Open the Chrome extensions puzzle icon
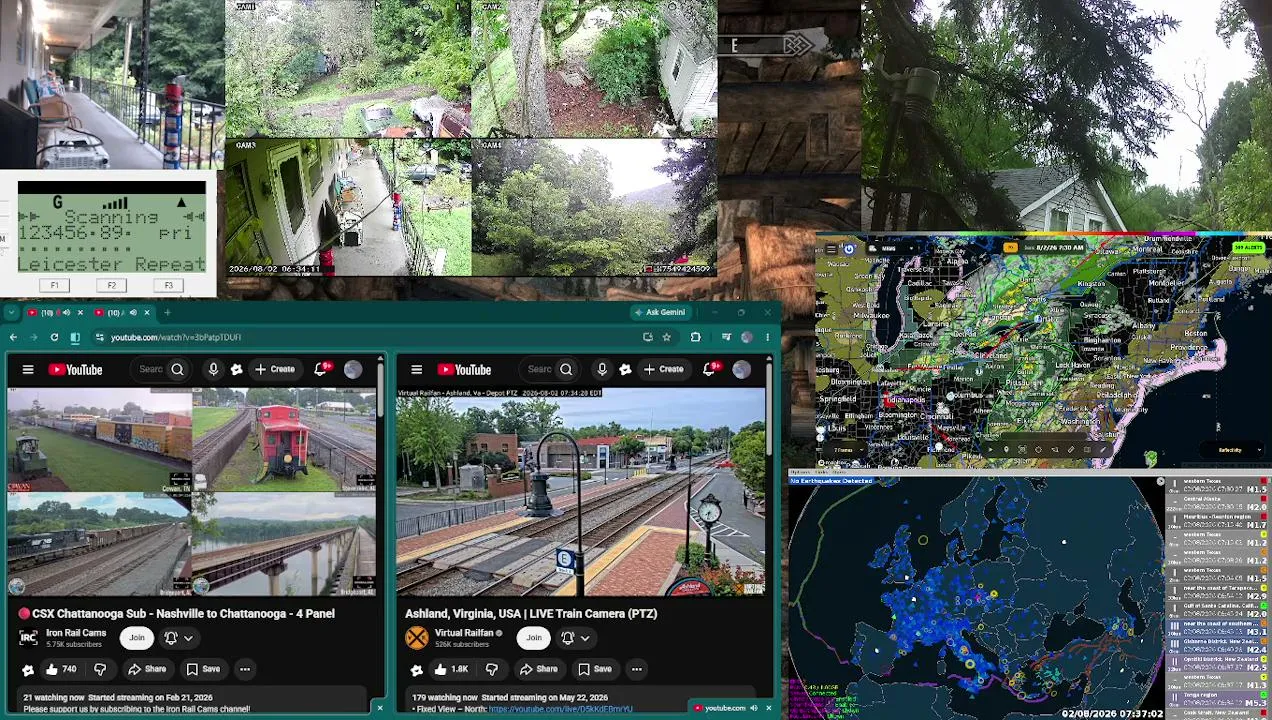This screenshot has height=720, width=1272. pos(695,337)
